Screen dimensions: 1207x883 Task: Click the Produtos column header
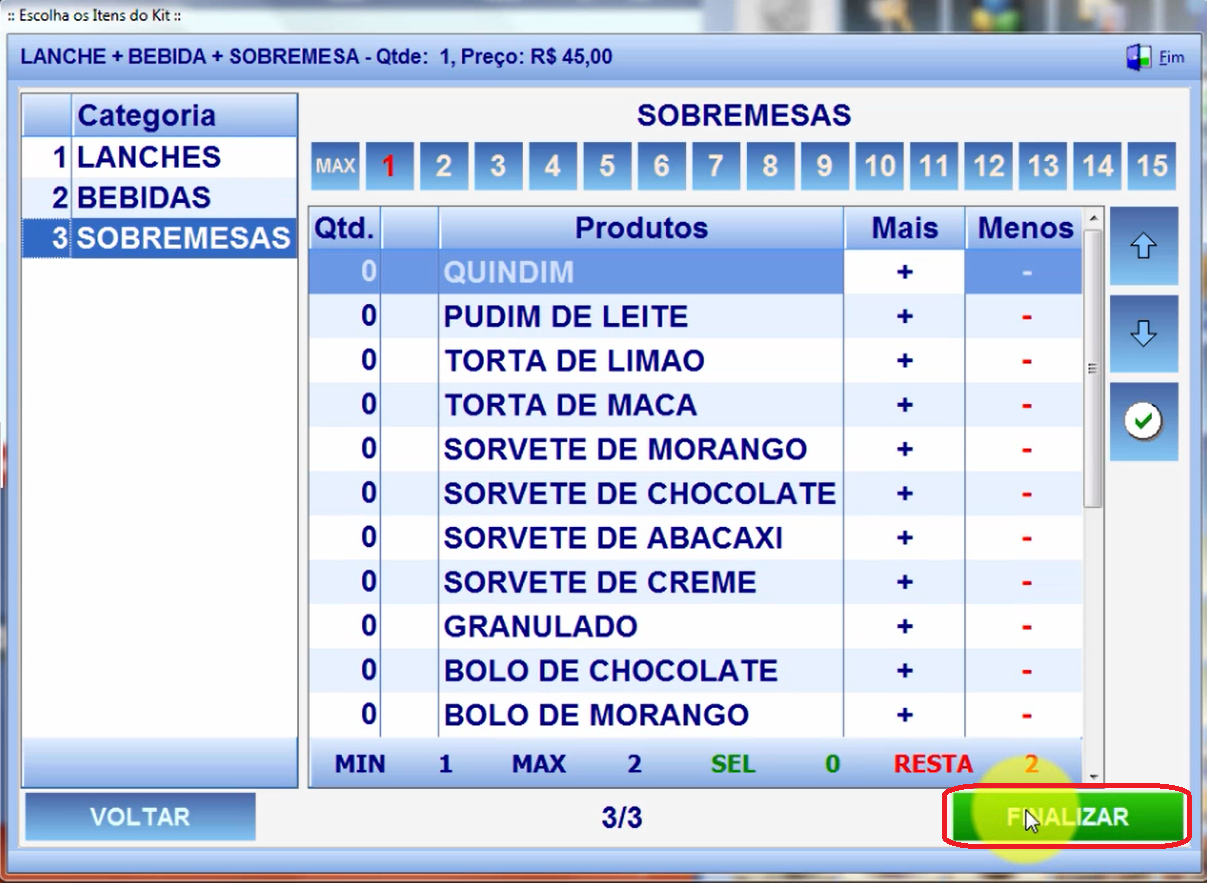pyautogui.click(x=641, y=228)
